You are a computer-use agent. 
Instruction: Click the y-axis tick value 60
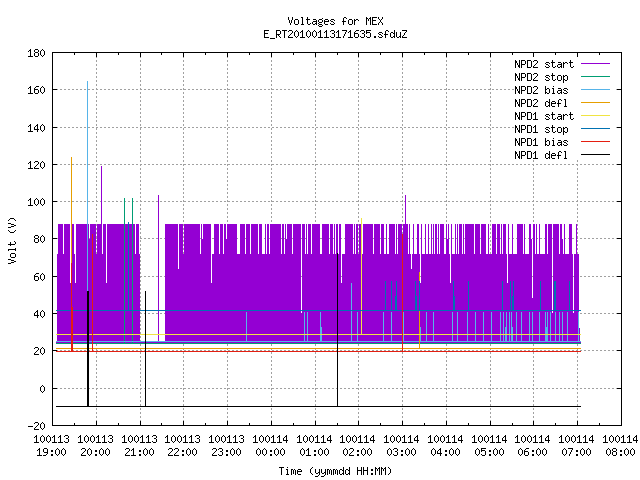[x=39, y=277]
